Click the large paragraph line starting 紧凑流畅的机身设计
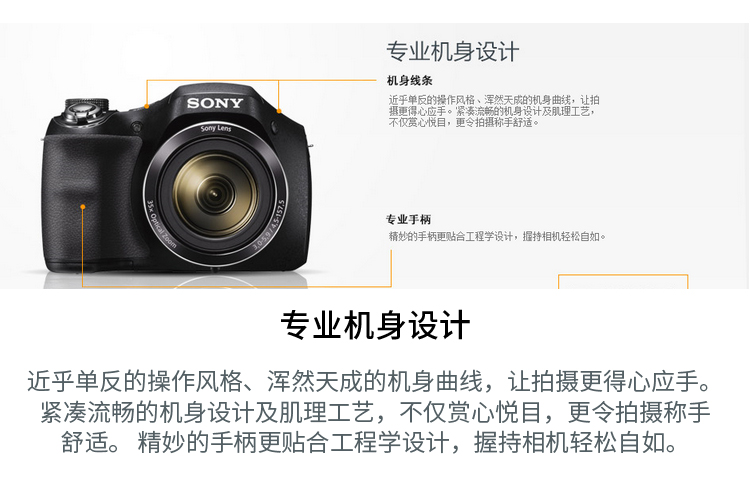The image size is (750, 494). 375,412
